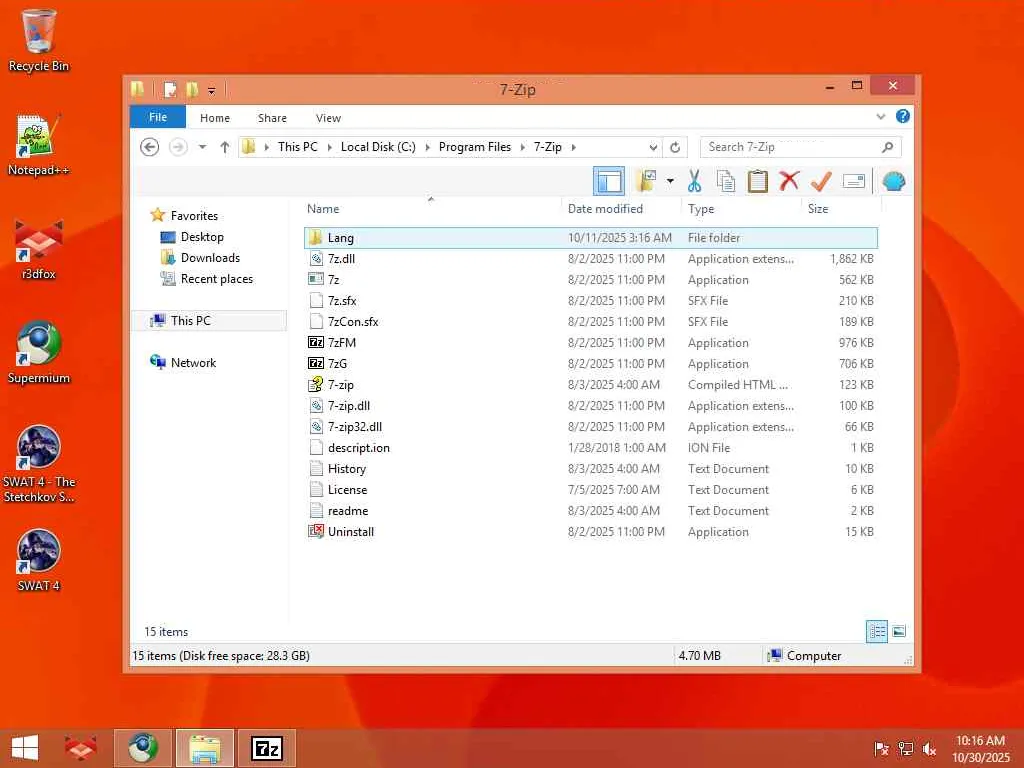Click the Copy toolbar icon
This screenshot has height=768, width=1024.
pyautogui.click(x=726, y=181)
